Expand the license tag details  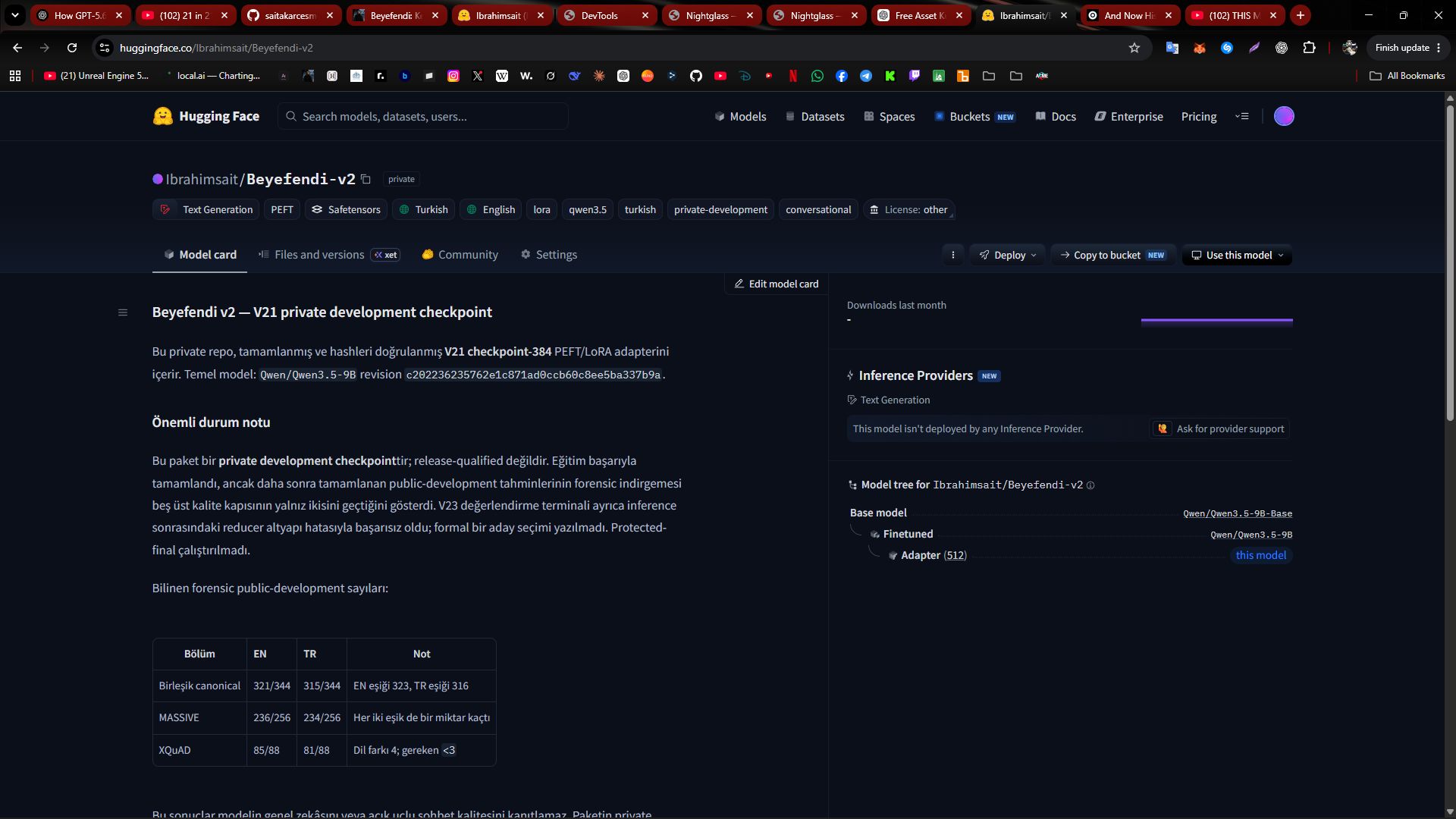point(909,210)
